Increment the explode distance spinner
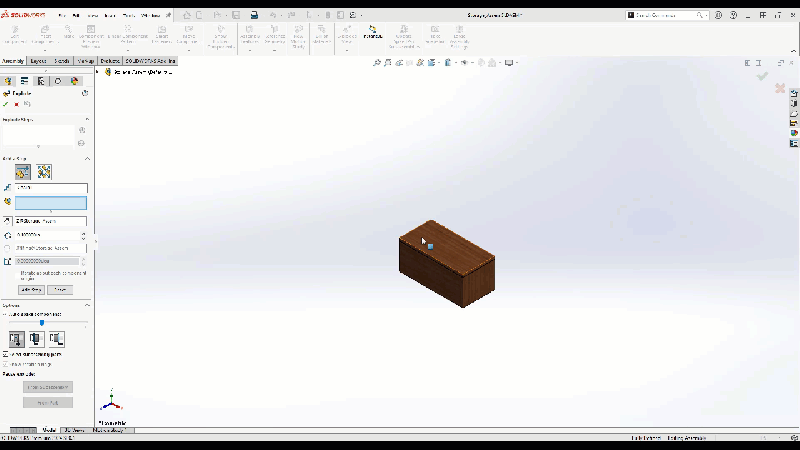800x450 pixels. 84,233
